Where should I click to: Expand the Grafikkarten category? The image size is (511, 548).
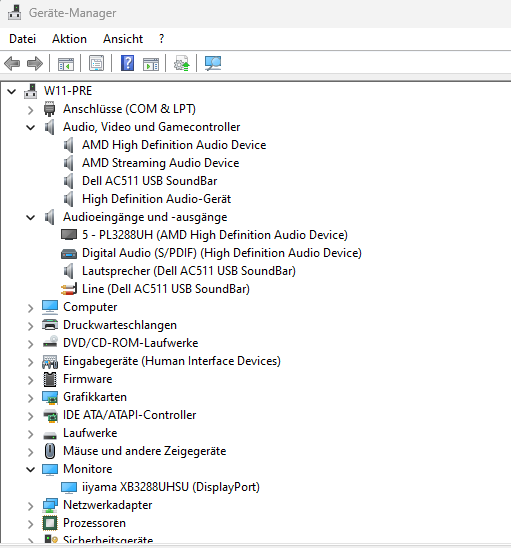click(x=31, y=398)
